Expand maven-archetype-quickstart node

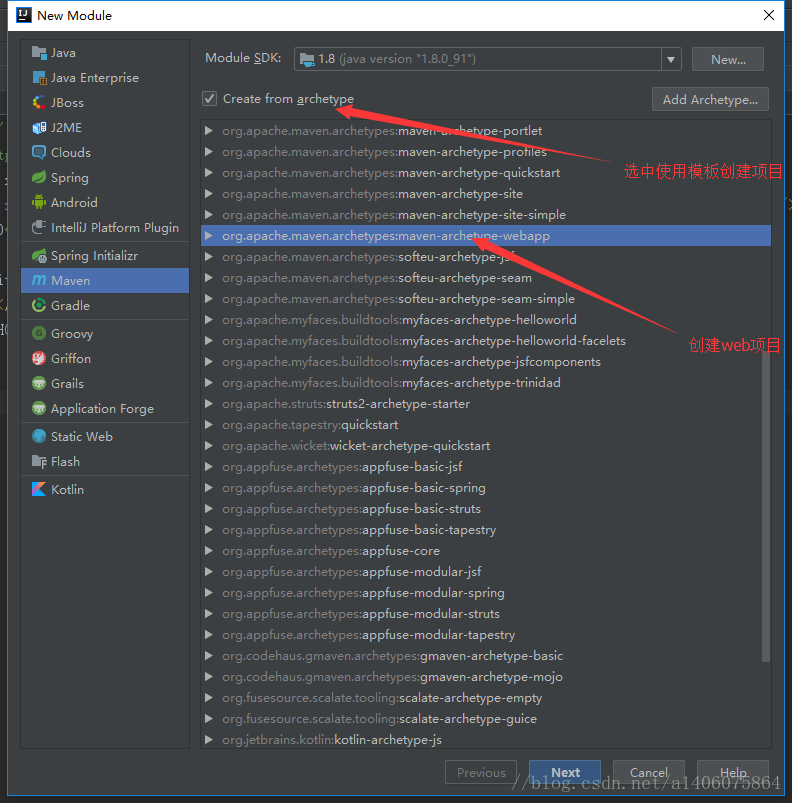(208, 173)
